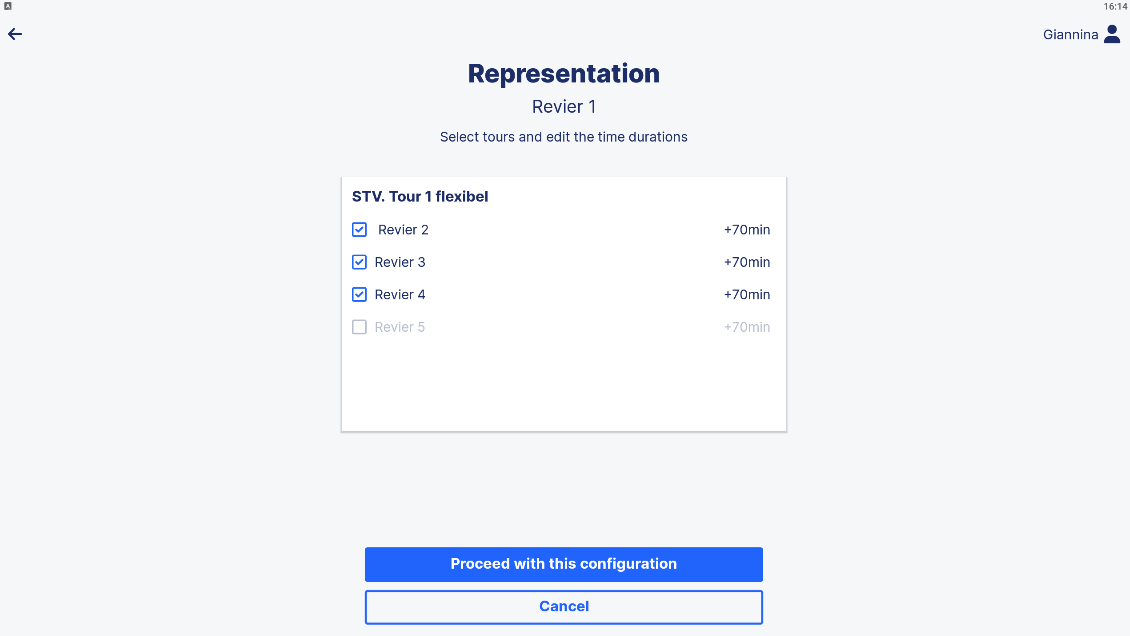Image resolution: width=1130 pixels, height=636 pixels.
Task: Select the Revier 2 label
Action: 403,230
